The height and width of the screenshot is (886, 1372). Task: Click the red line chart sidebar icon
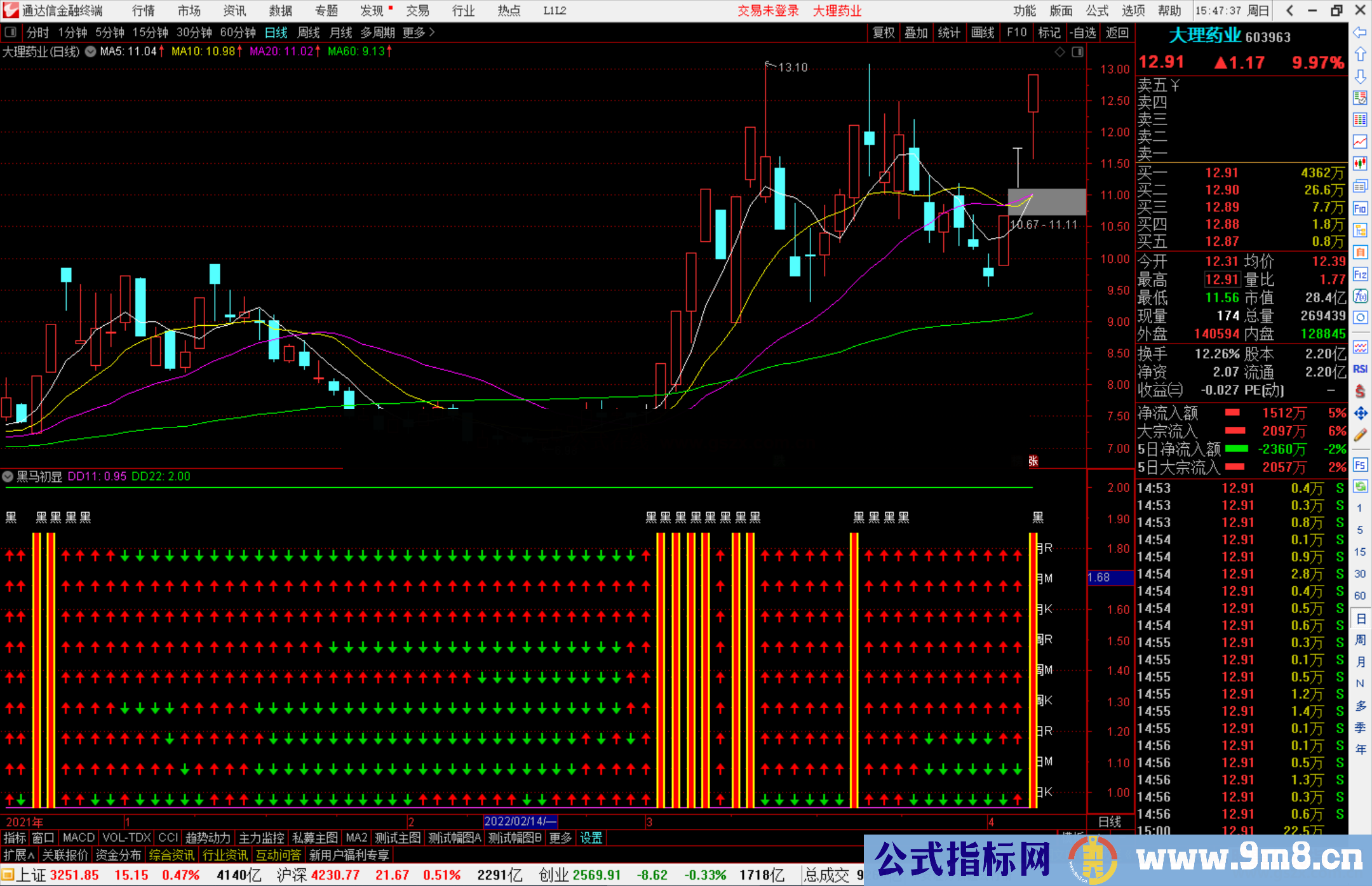pyautogui.click(x=1360, y=142)
